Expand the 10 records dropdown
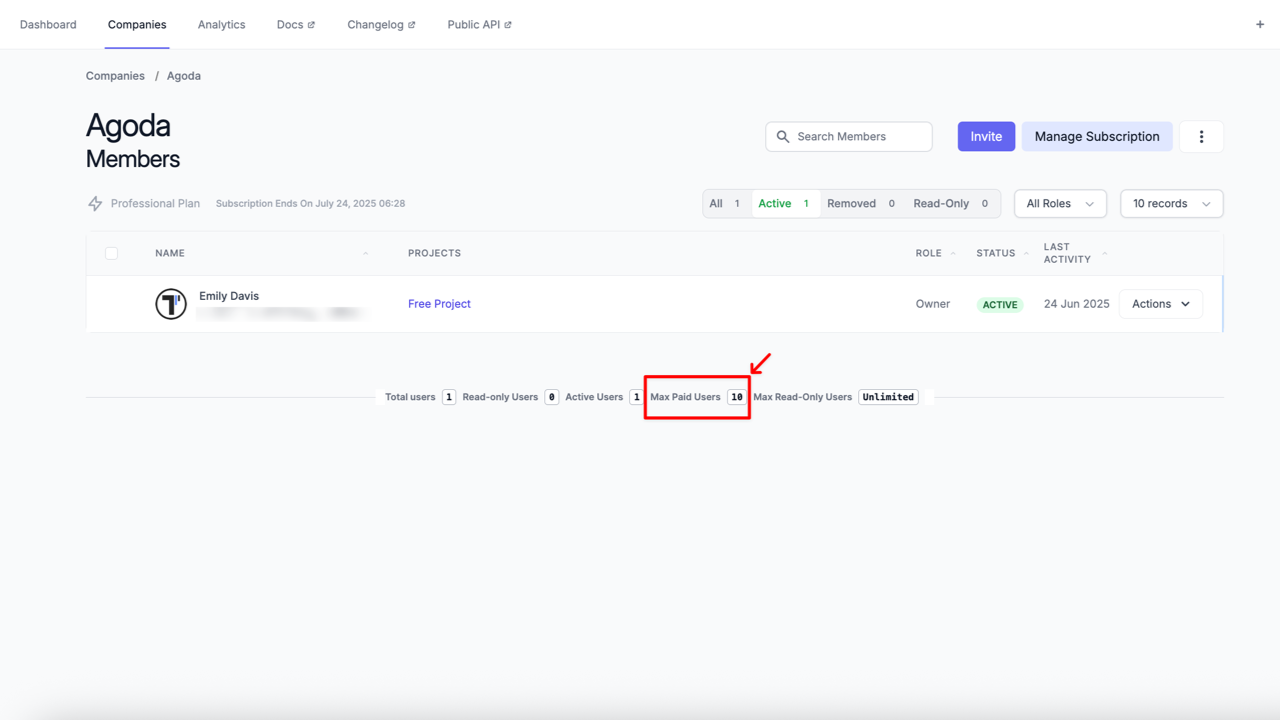 [x=1171, y=204]
